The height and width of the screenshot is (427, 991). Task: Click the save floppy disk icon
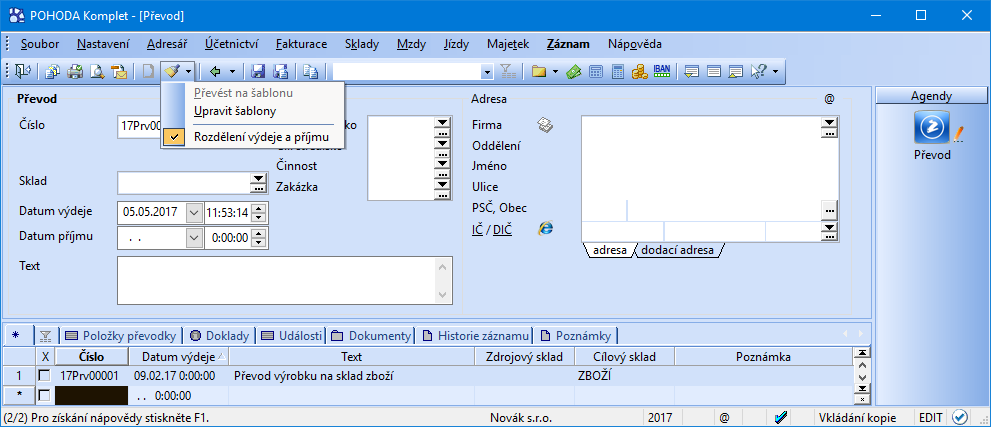click(258, 71)
